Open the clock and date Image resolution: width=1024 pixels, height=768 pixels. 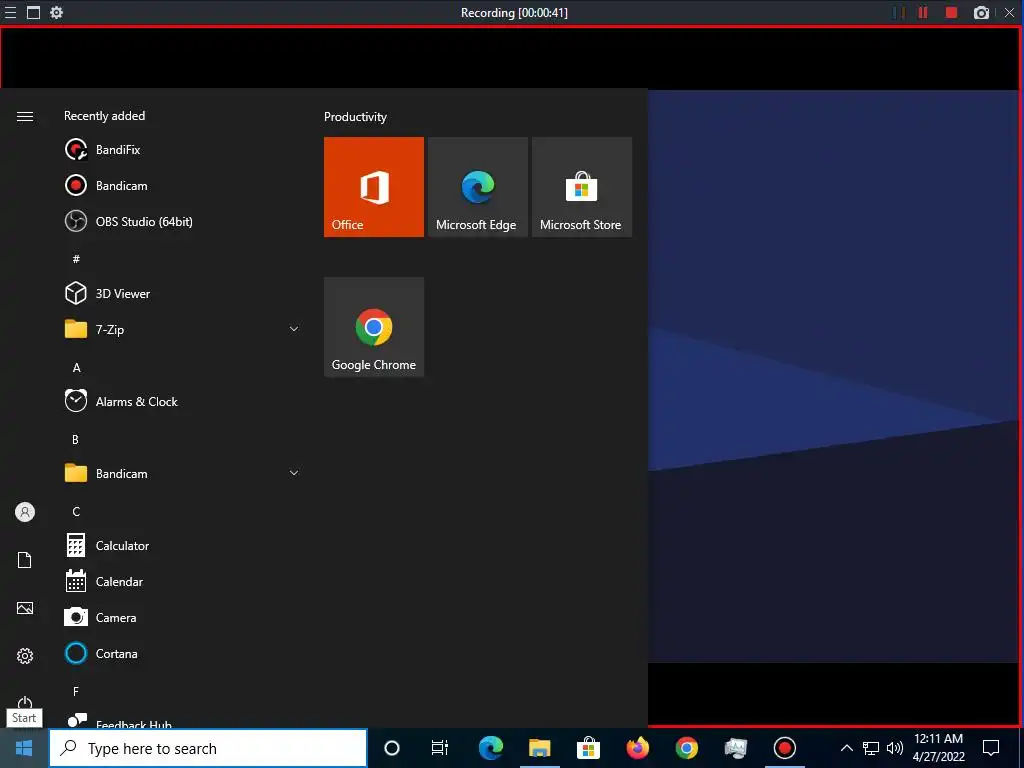point(938,748)
